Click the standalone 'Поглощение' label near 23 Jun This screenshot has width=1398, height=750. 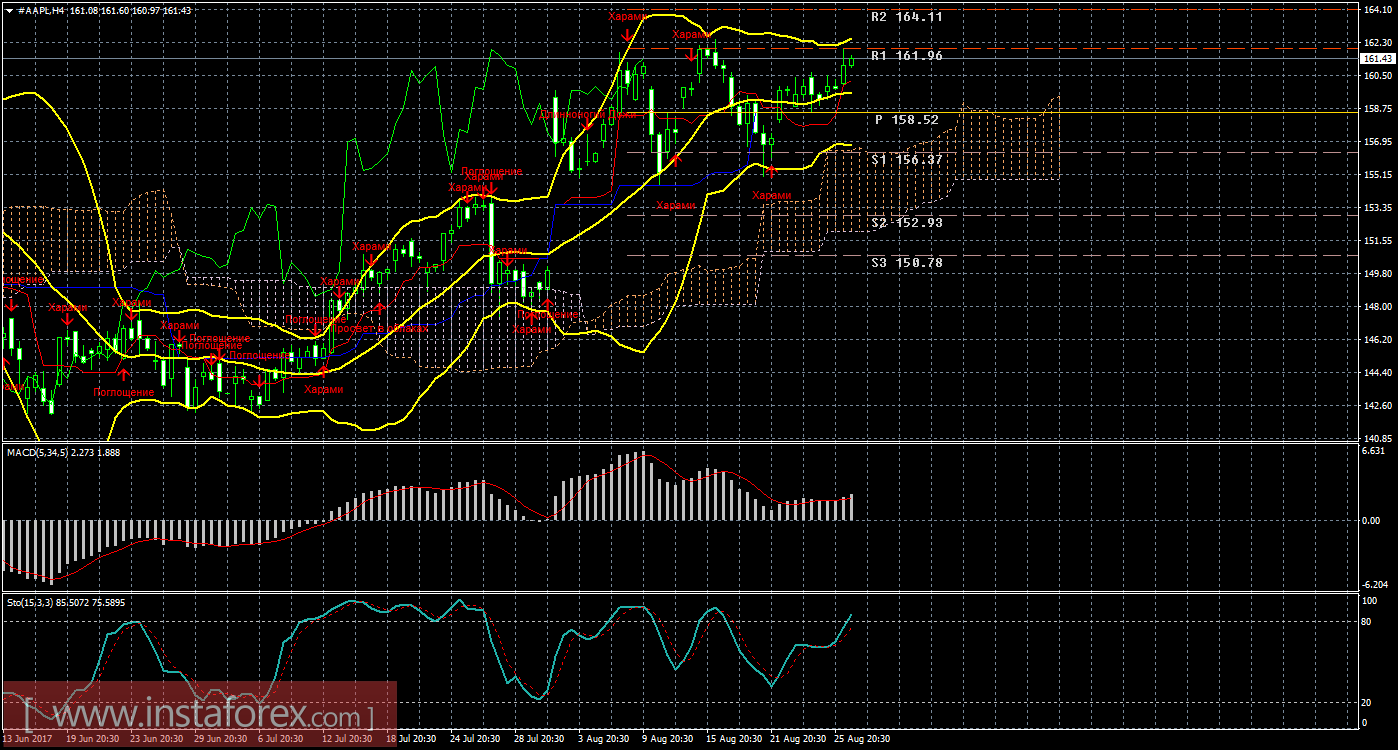[x=124, y=391]
